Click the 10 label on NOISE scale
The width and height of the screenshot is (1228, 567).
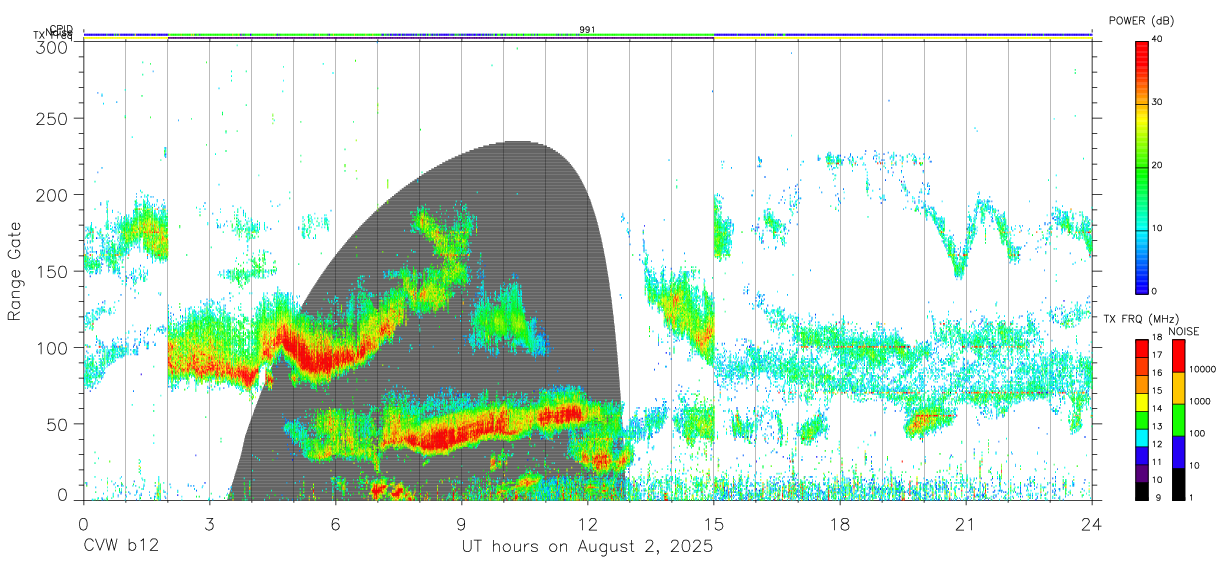pyautogui.click(x=1196, y=466)
